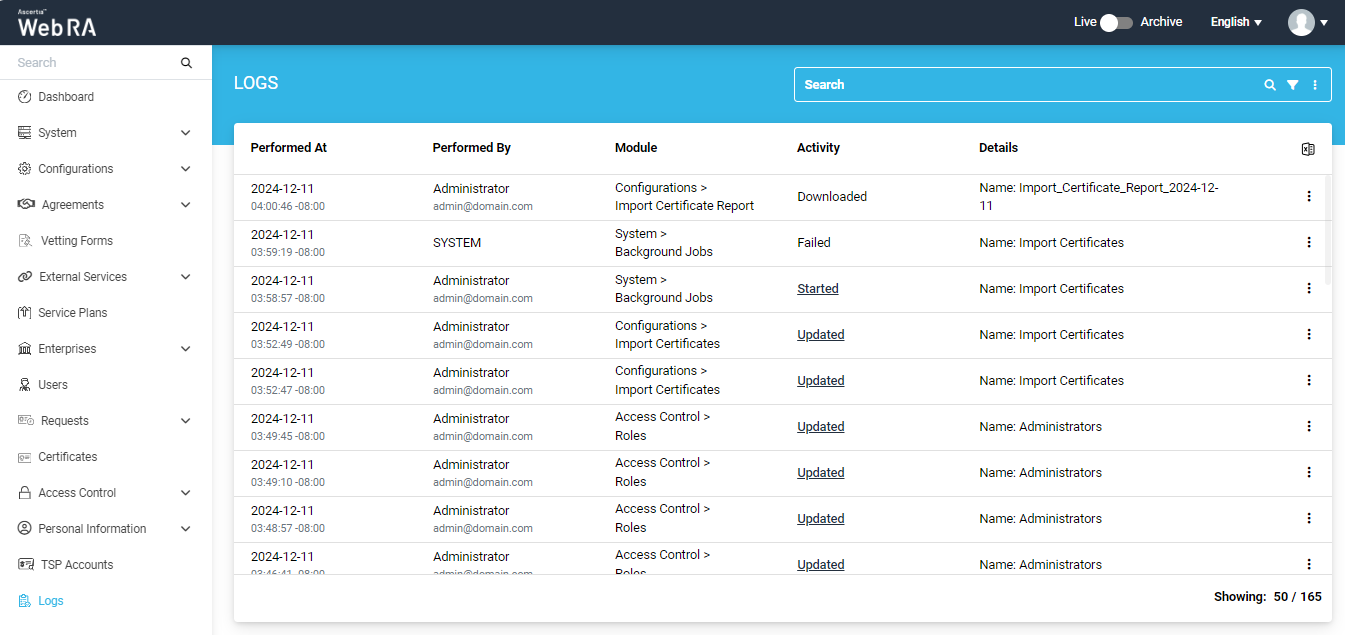
Task: Toggle the Live/Archive switch
Action: (x=1116, y=22)
